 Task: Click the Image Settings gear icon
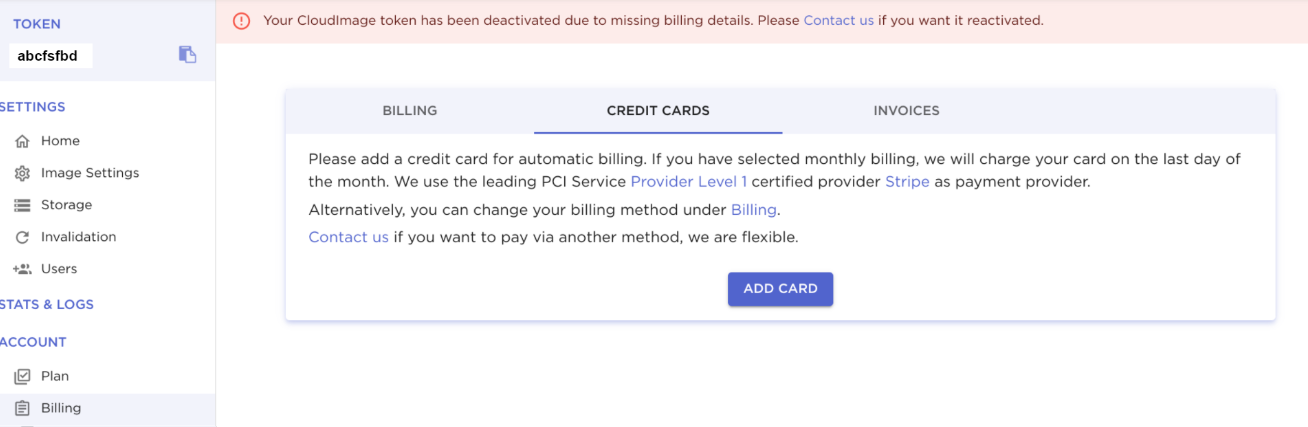click(22, 173)
